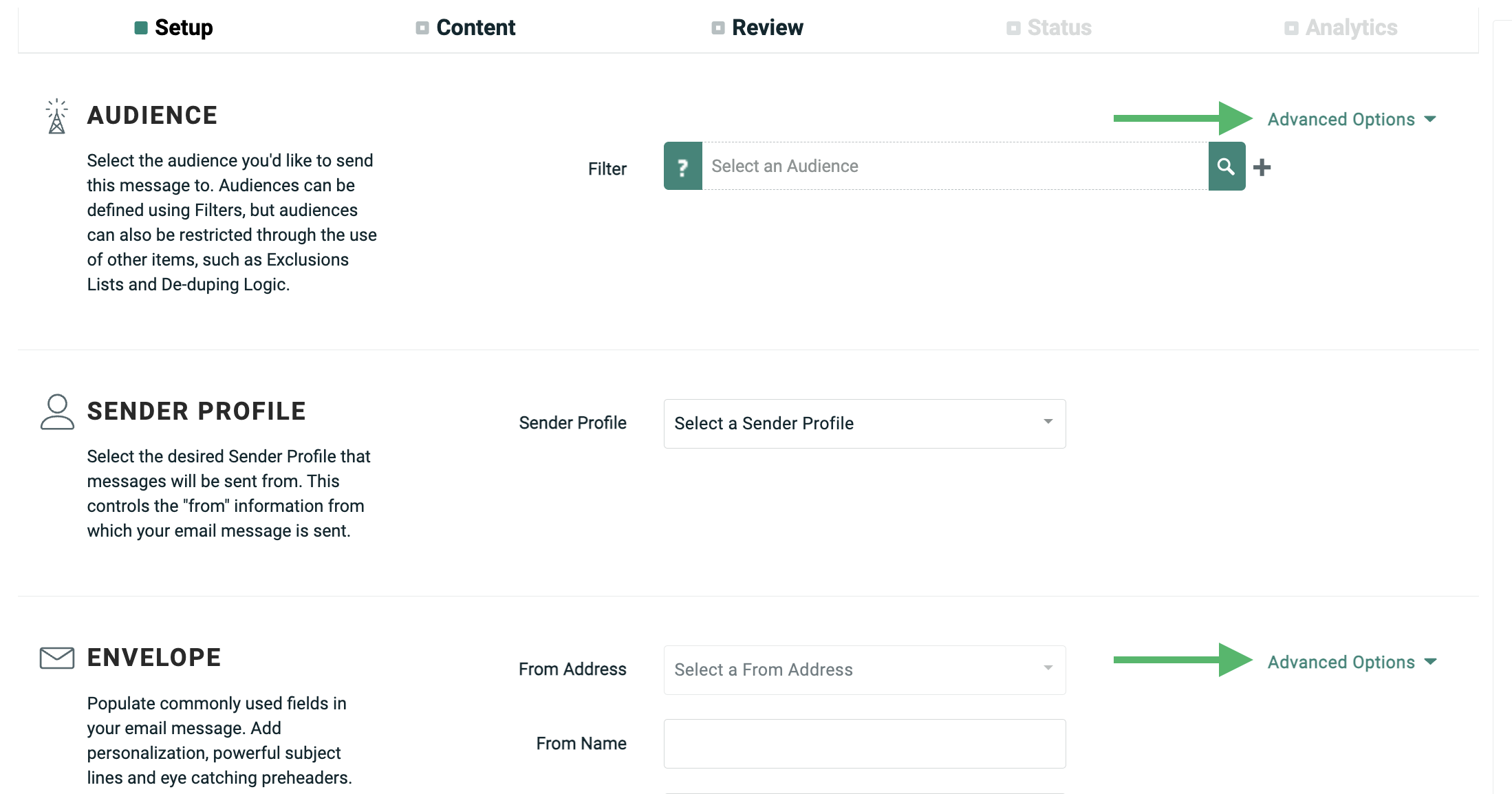Open the Status tab

[1059, 28]
